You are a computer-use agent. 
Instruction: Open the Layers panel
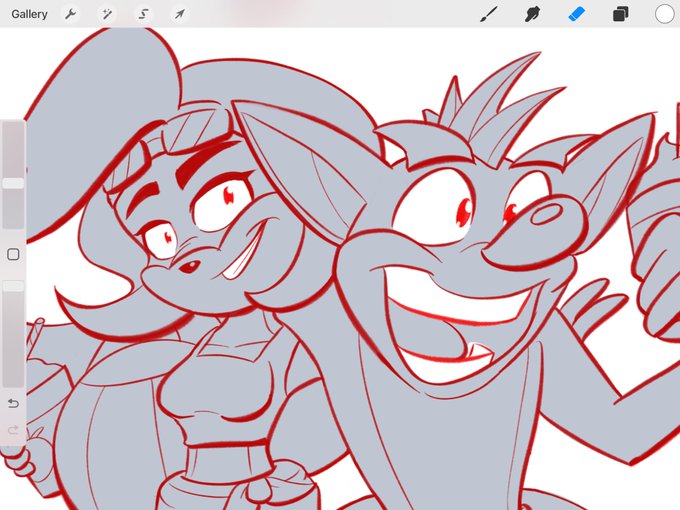[620, 14]
